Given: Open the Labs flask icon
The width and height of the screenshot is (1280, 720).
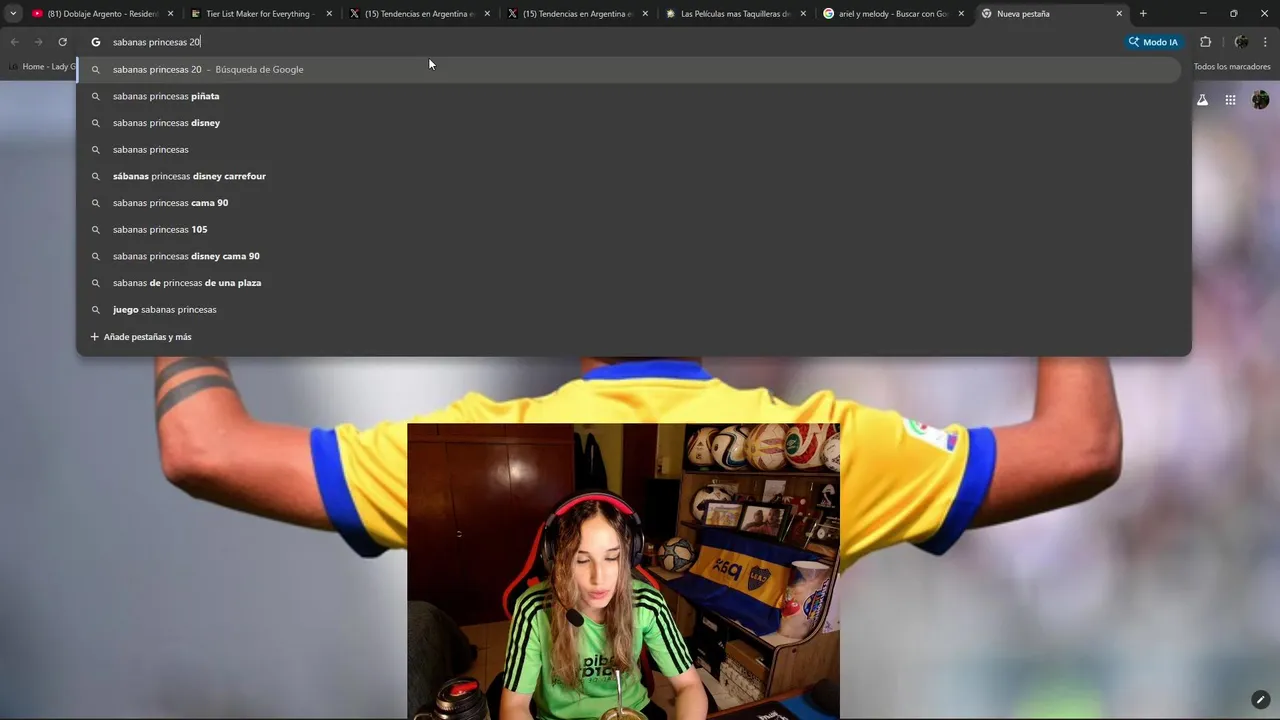Looking at the screenshot, I should pyautogui.click(x=1202, y=100).
